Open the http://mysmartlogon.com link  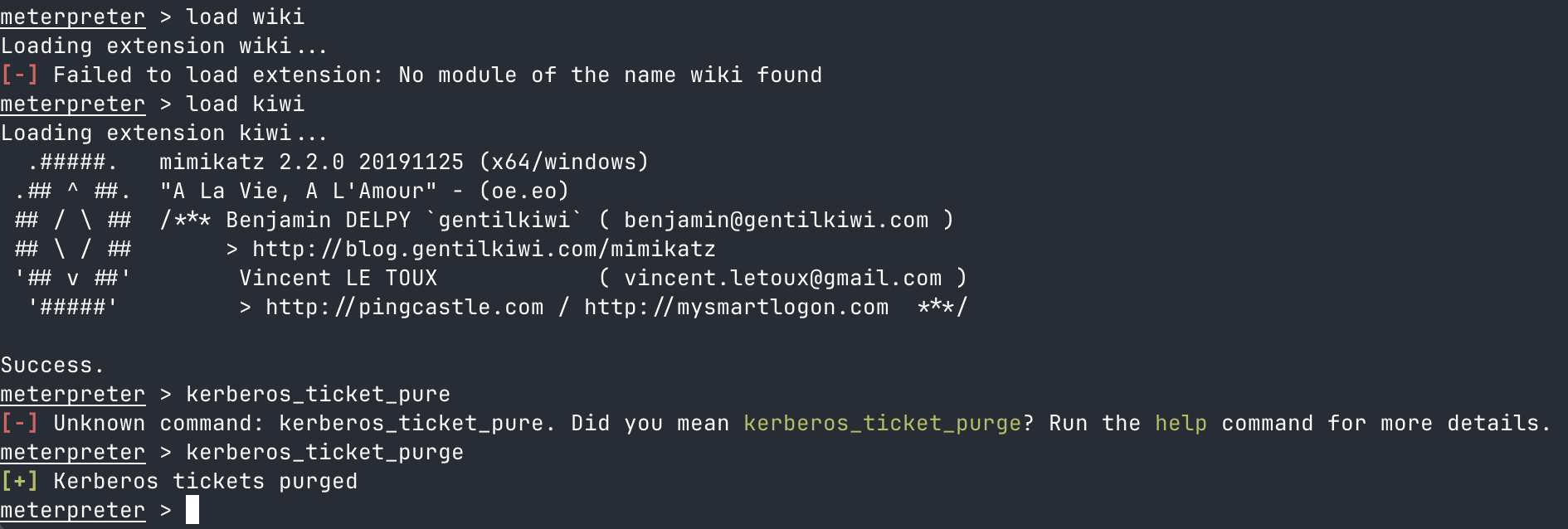736,307
